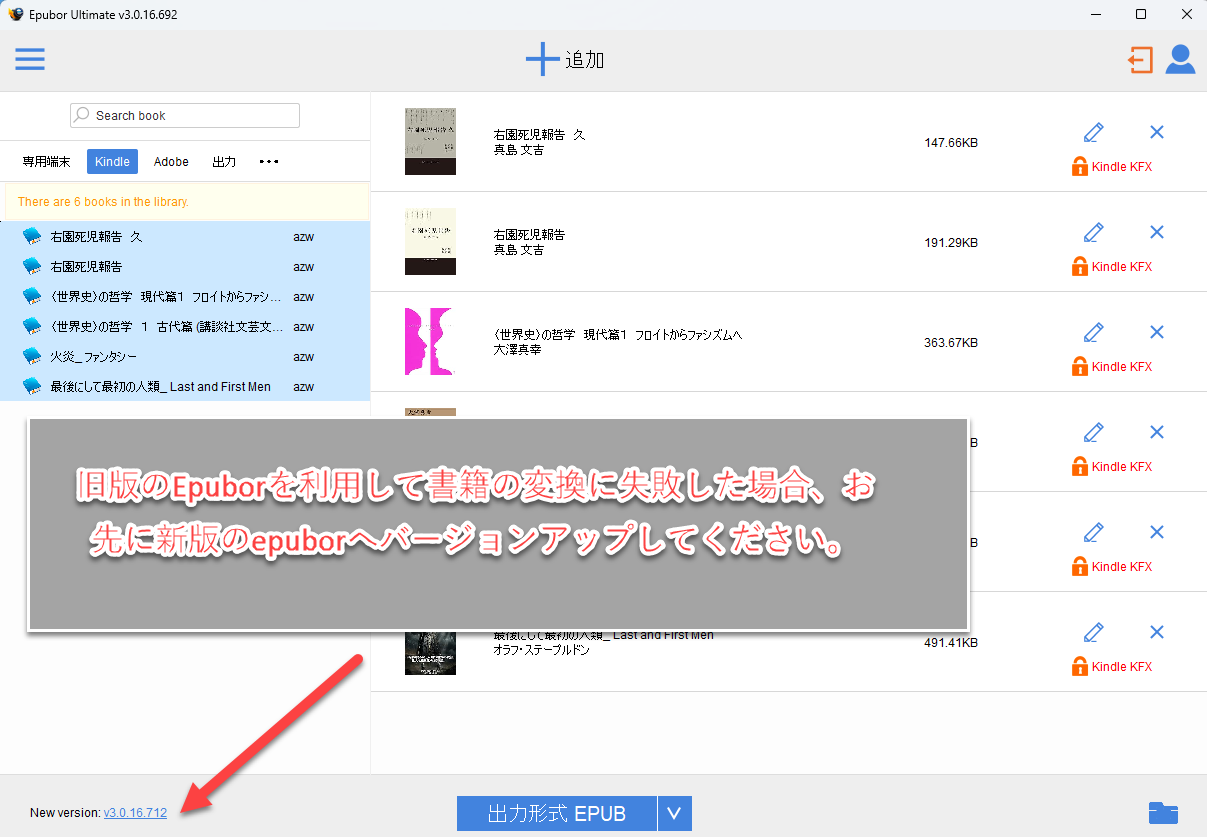Viewport: 1208px width, 837px height.
Task: Show more tabs via three-dots
Action: (x=269, y=162)
